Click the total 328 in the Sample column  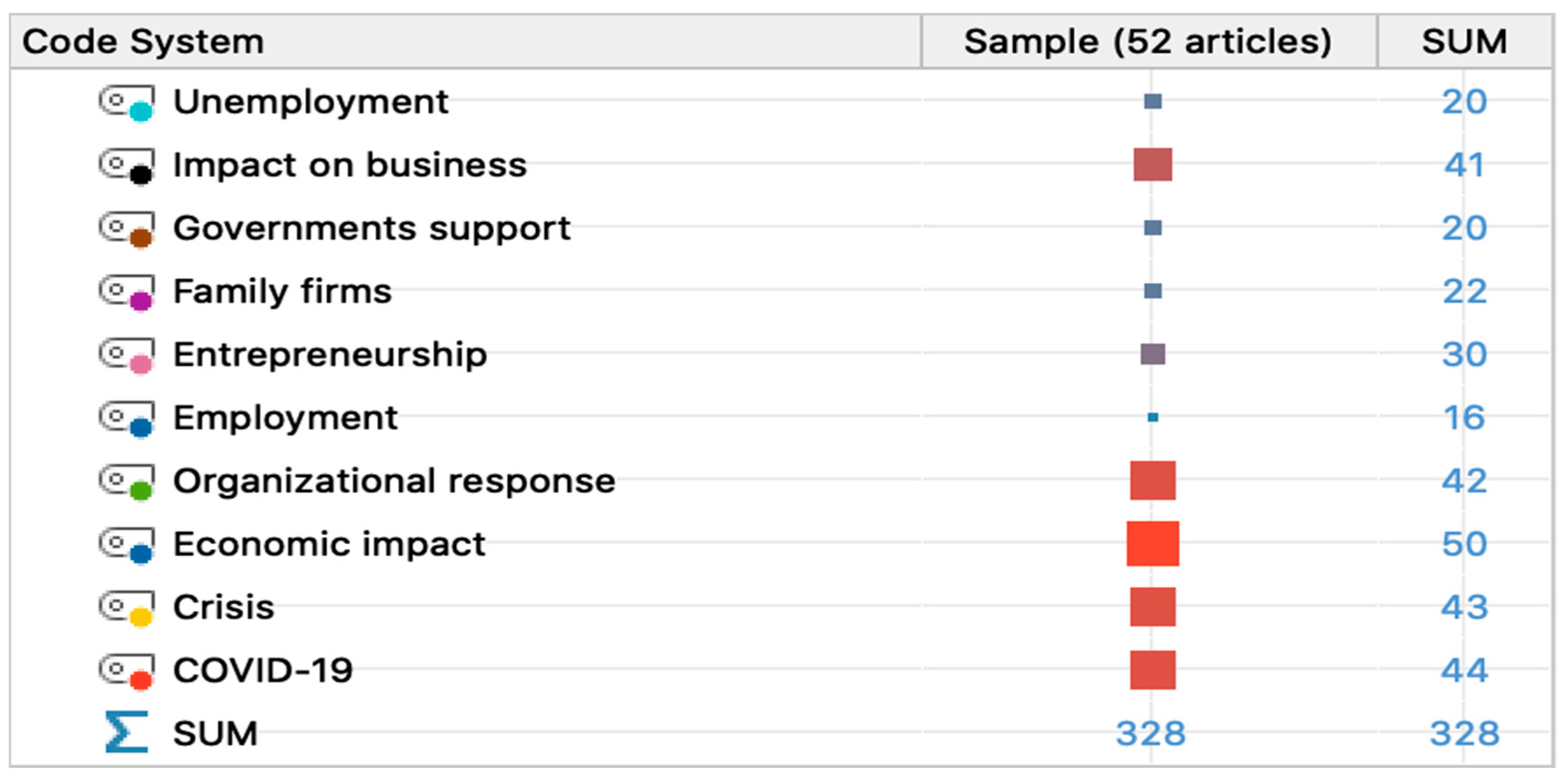click(x=1150, y=734)
